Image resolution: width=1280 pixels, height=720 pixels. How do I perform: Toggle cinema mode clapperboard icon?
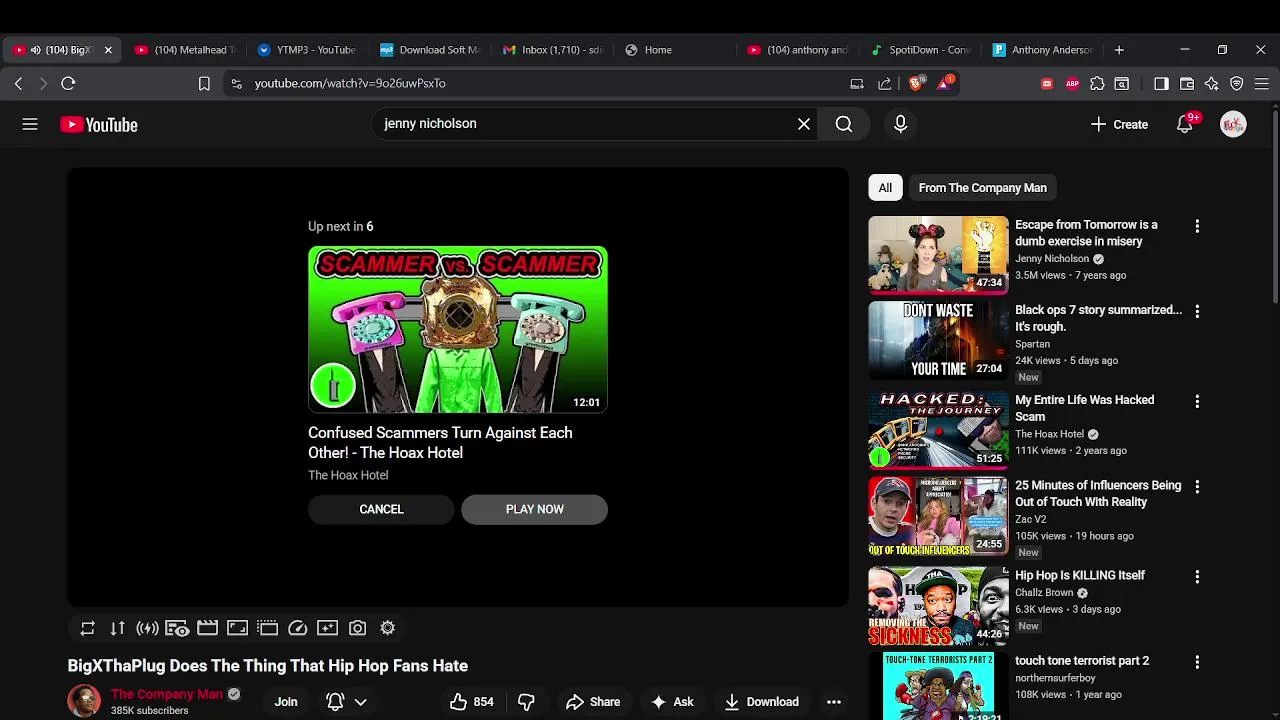pos(207,628)
